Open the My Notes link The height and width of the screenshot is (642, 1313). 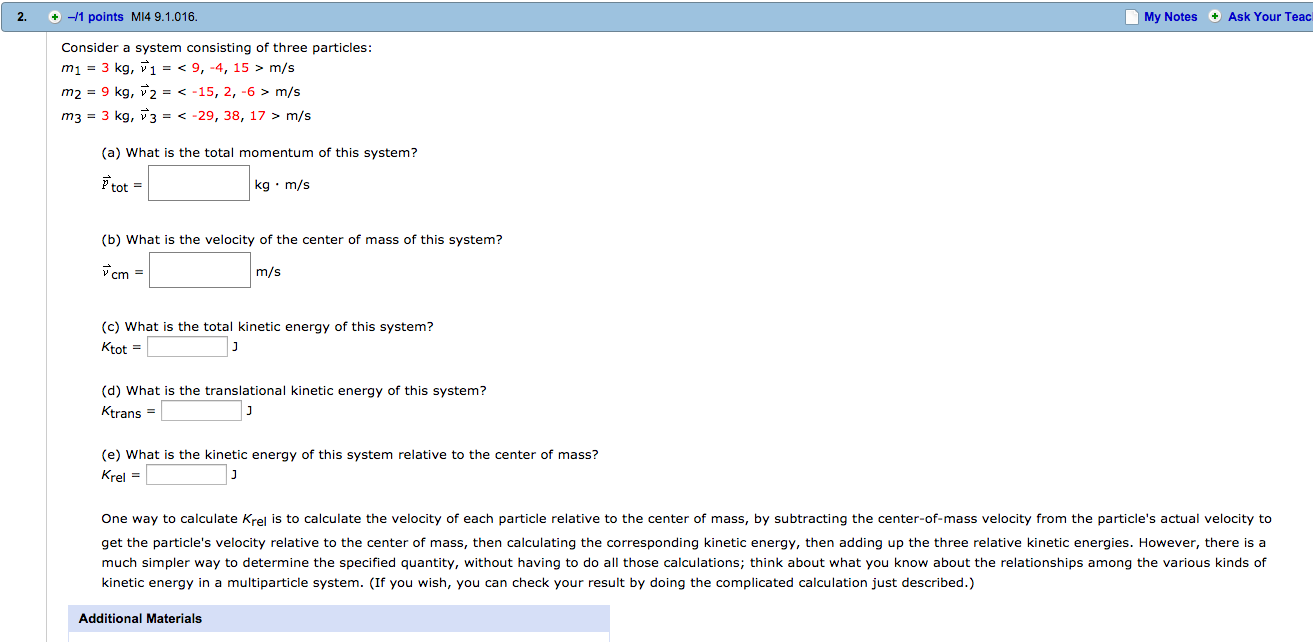coord(1170,17)
